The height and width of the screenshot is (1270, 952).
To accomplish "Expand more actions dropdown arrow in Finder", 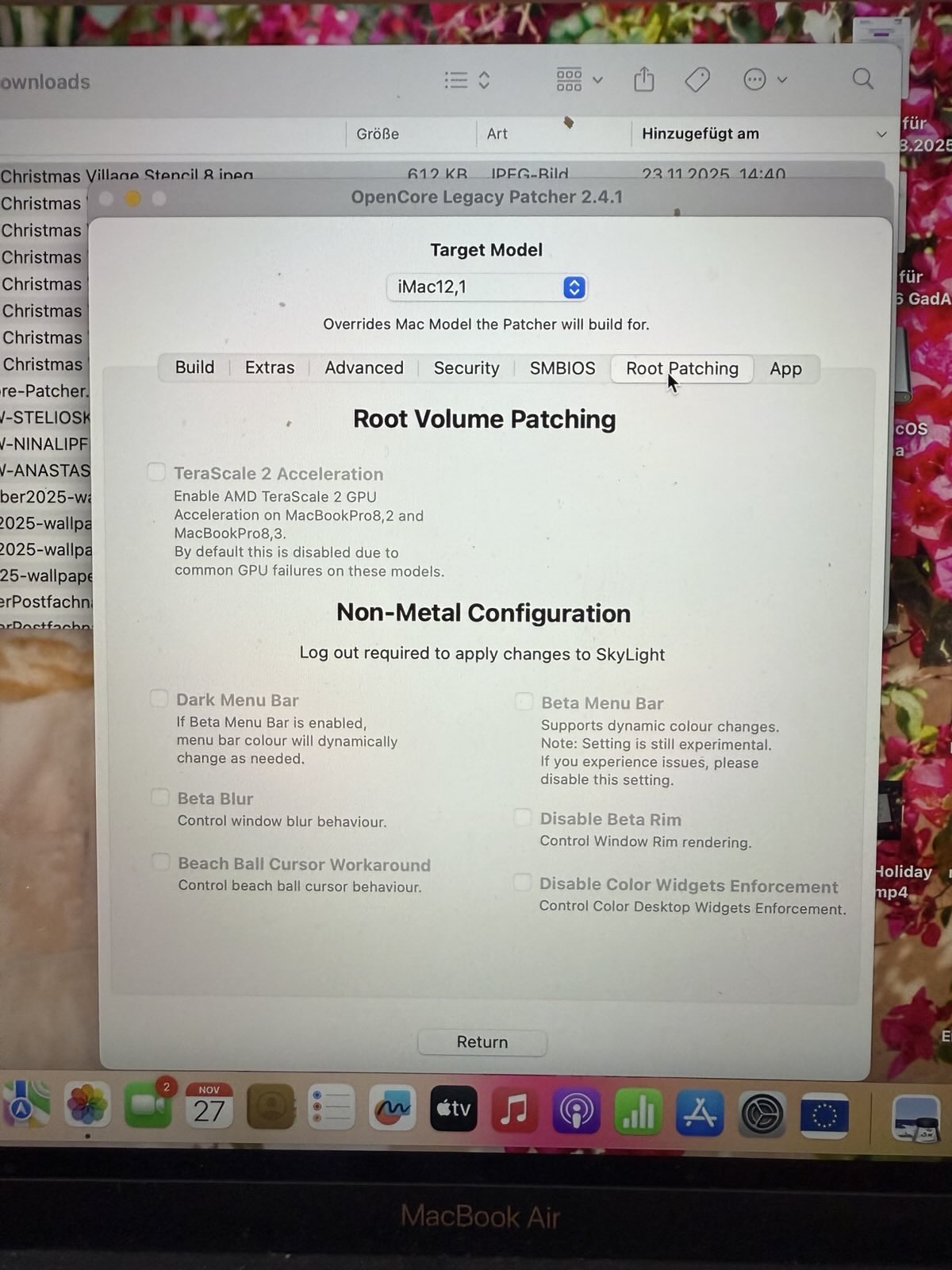I will pos(782,79).
